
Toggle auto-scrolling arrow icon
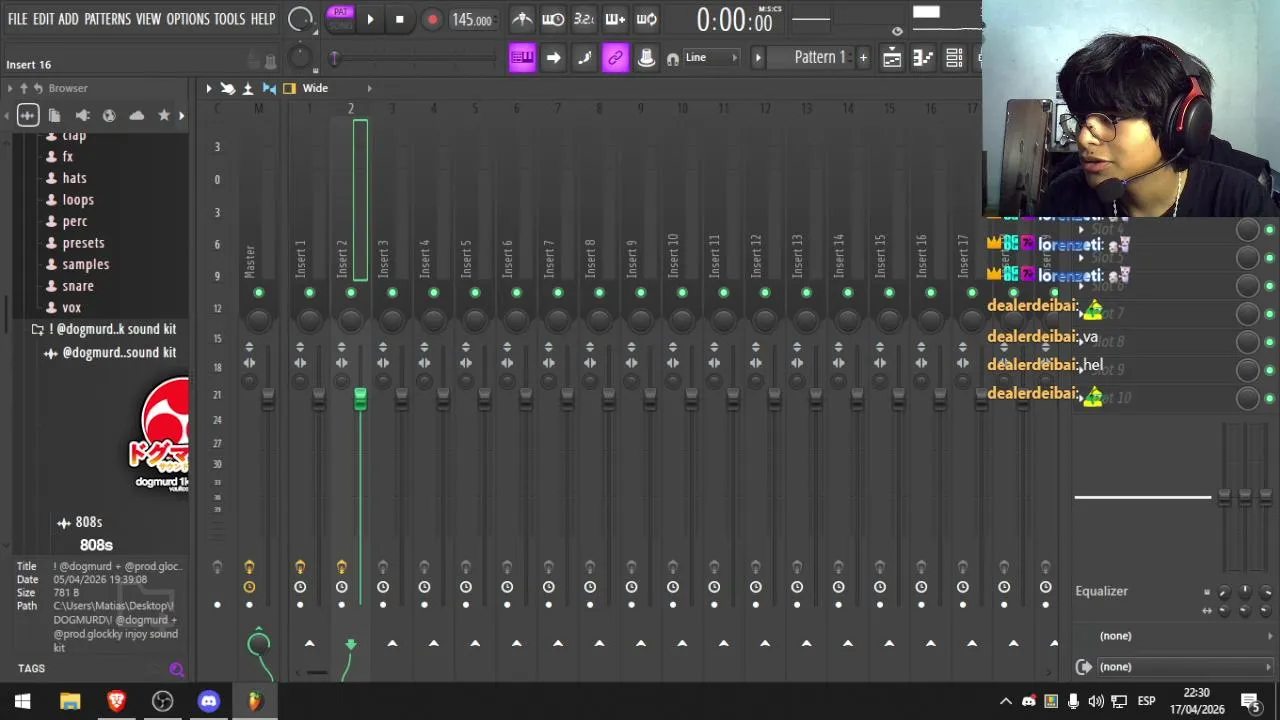coord(553,58)
